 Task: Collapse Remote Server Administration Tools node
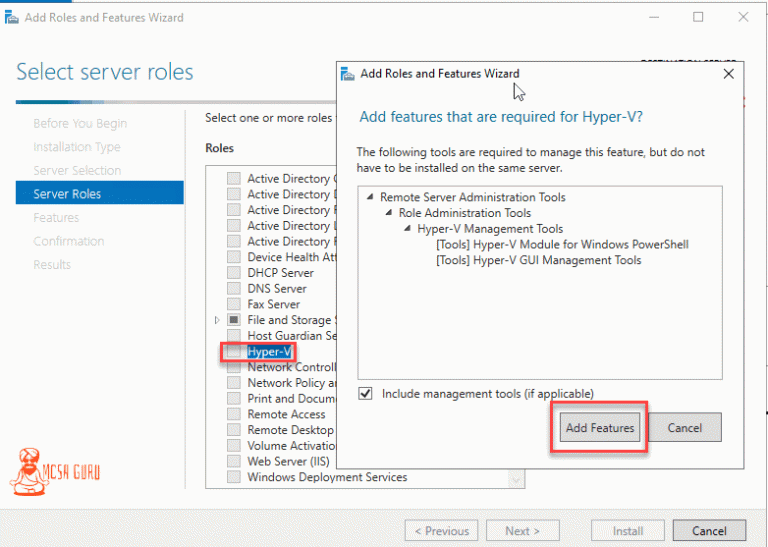(x=370, y=197)
